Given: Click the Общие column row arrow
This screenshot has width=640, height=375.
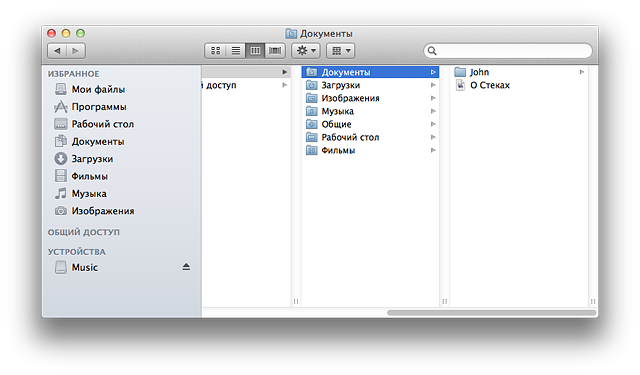Looking at the screenshot, I should (433, 124).
